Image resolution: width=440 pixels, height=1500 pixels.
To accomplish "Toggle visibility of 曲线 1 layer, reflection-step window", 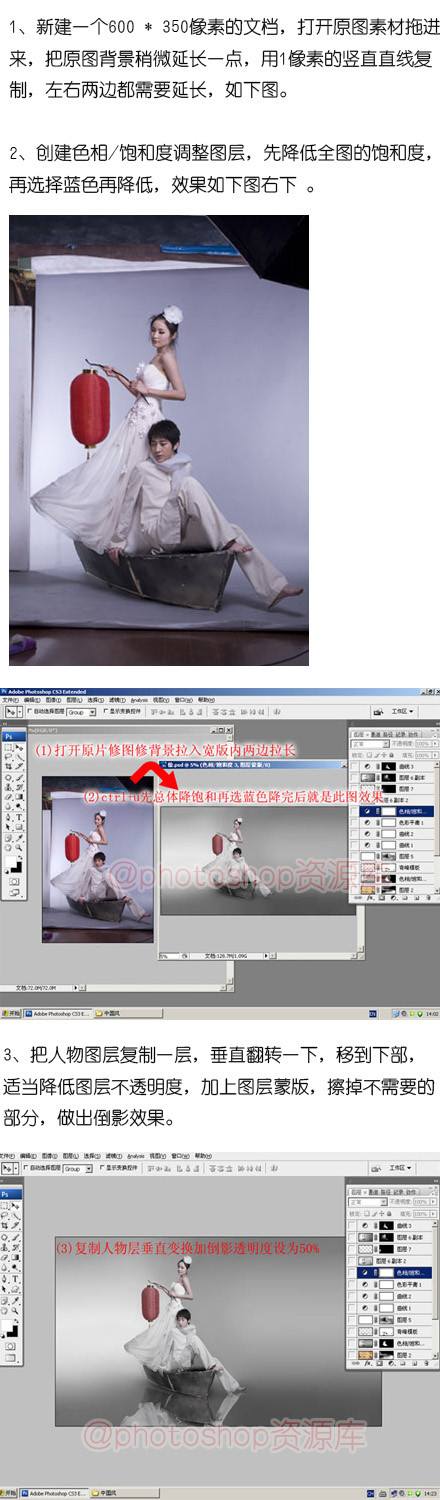I will [351, 1308].
